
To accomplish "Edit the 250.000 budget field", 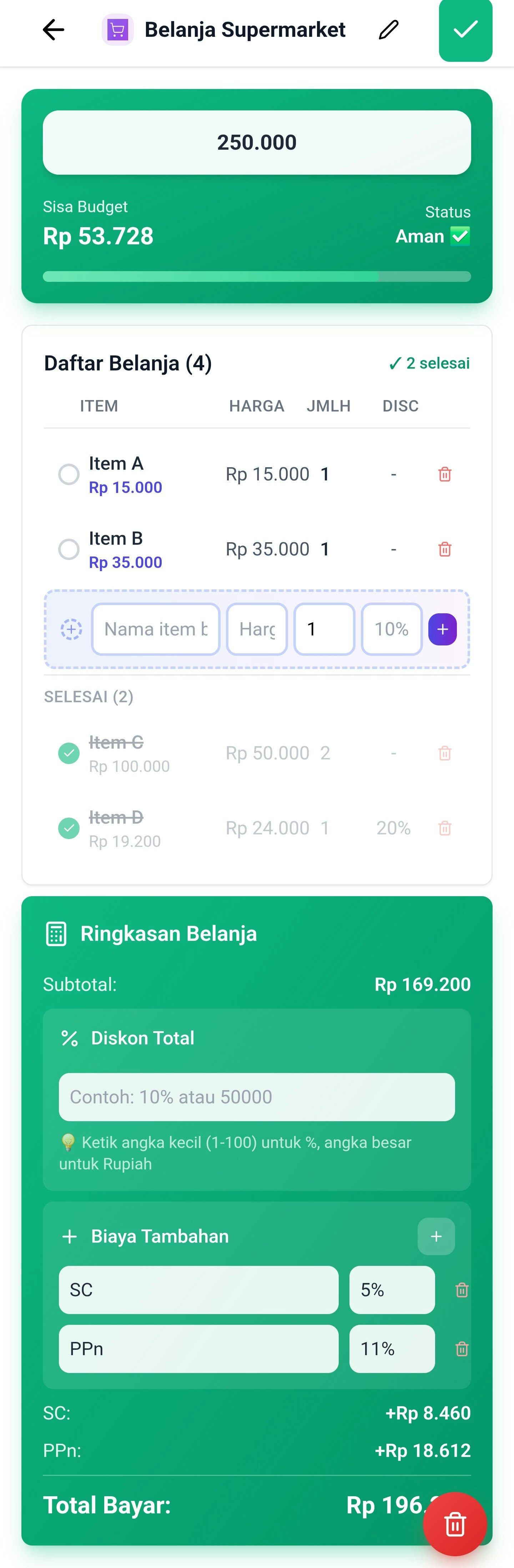I will click(x=257, y=143).
